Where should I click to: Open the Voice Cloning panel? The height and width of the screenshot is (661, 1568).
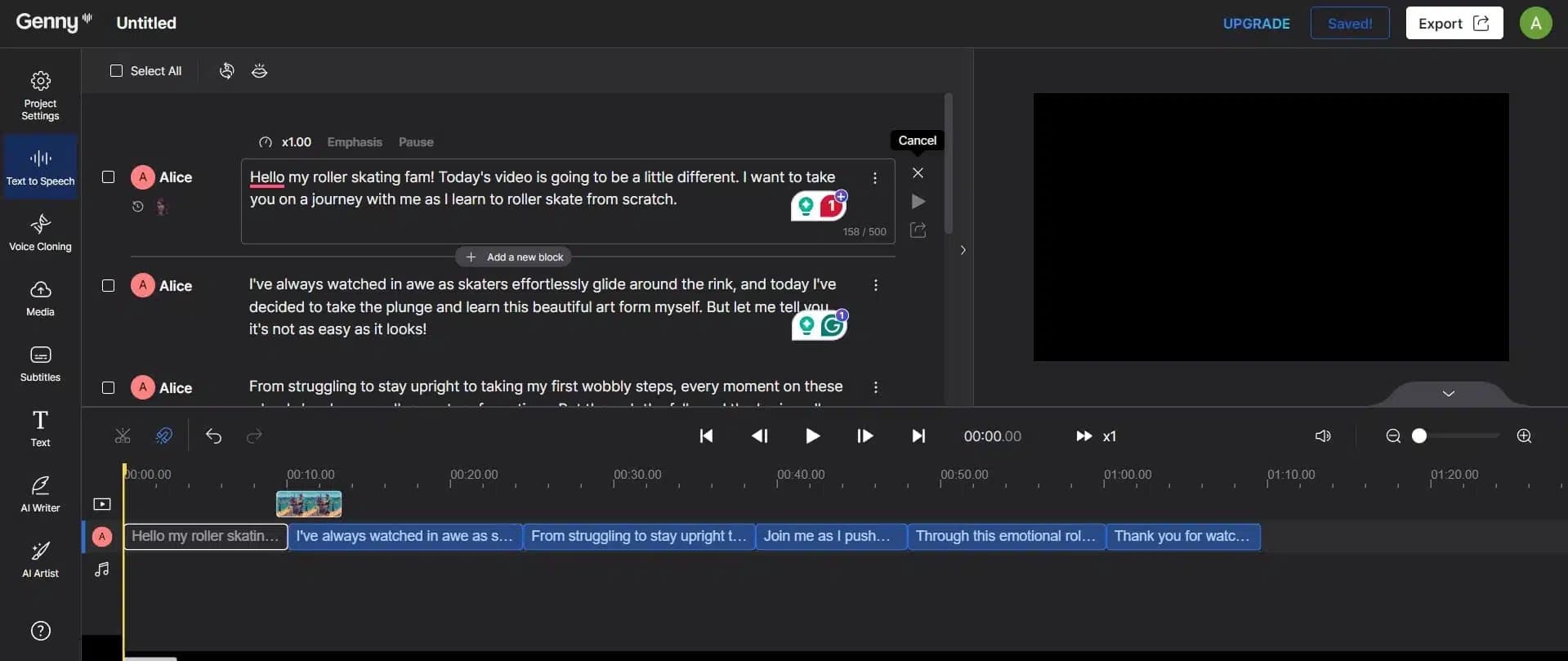coord(40,233)
